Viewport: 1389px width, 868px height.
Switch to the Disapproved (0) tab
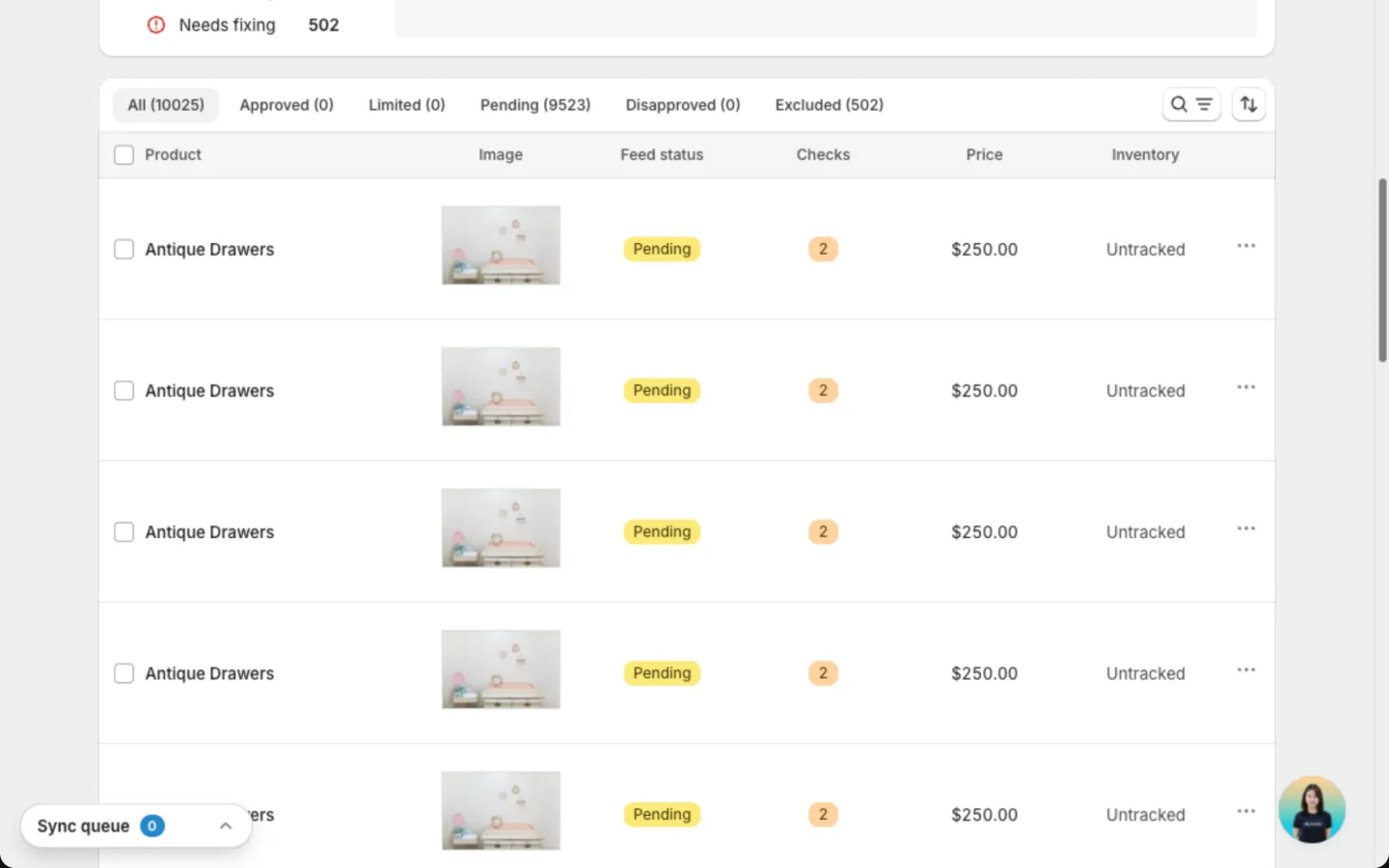pos(683,105)
